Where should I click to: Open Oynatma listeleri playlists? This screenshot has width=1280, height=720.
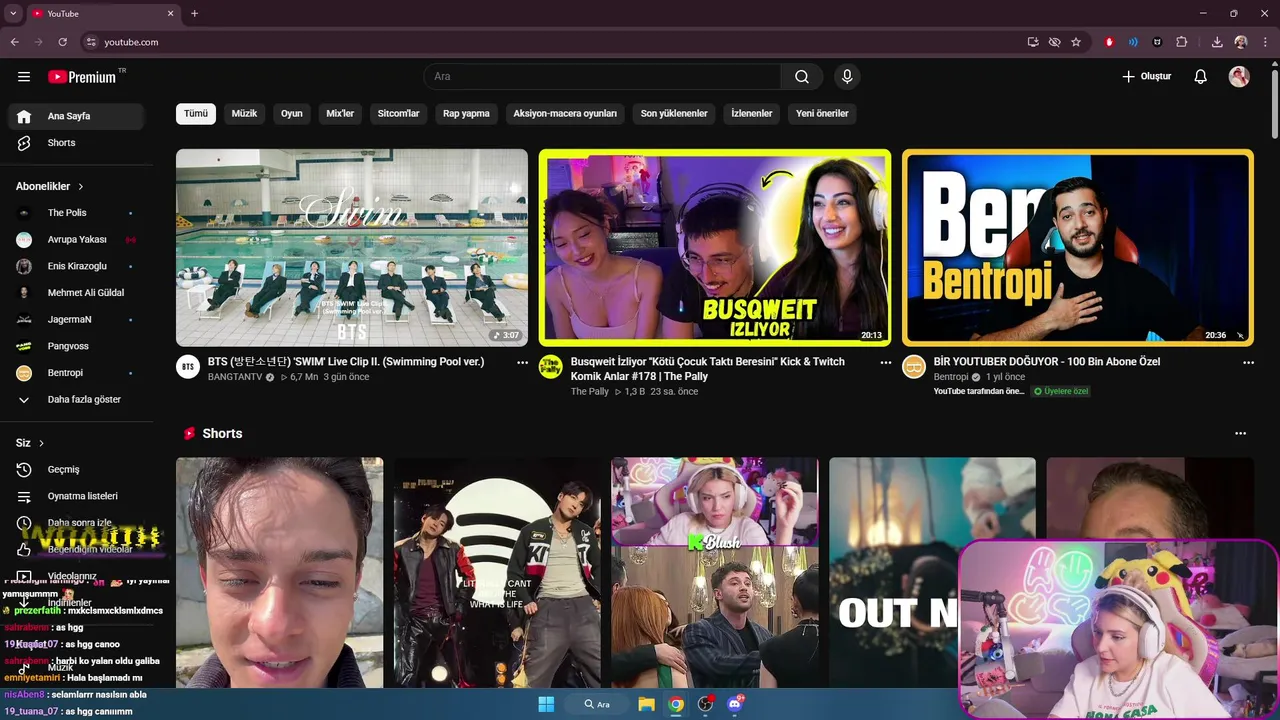pos(76,496)
